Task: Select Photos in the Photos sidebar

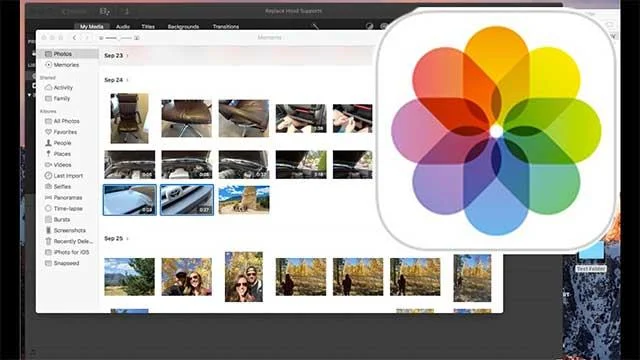Action: pos(67,54)
